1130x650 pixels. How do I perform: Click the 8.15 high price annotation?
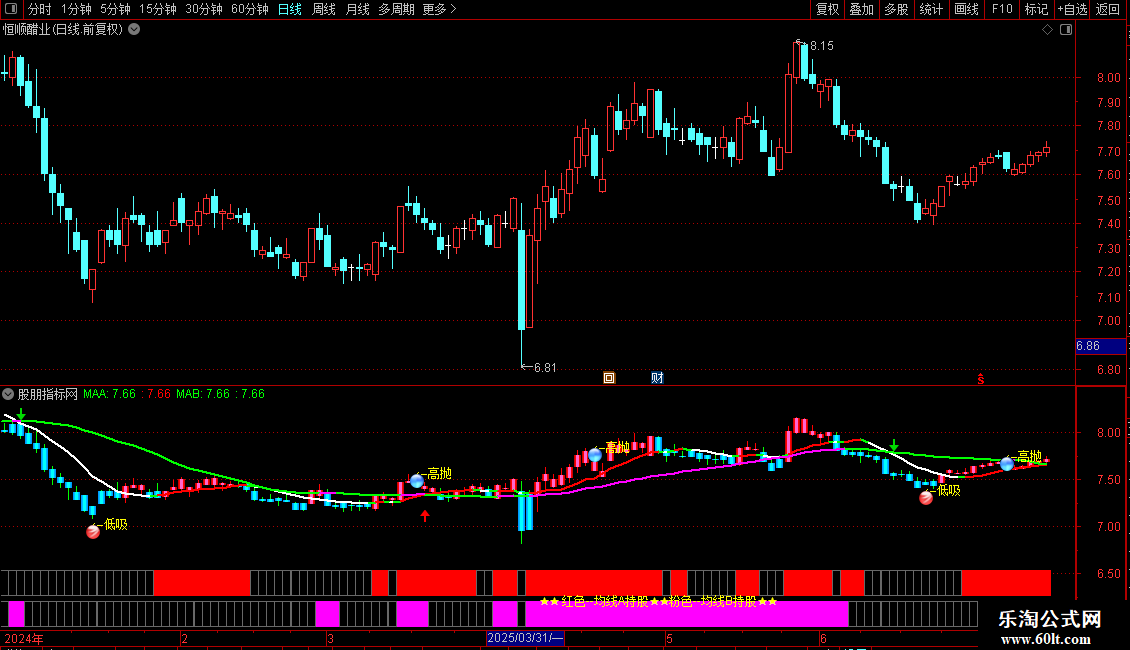(x=822, y=46)
